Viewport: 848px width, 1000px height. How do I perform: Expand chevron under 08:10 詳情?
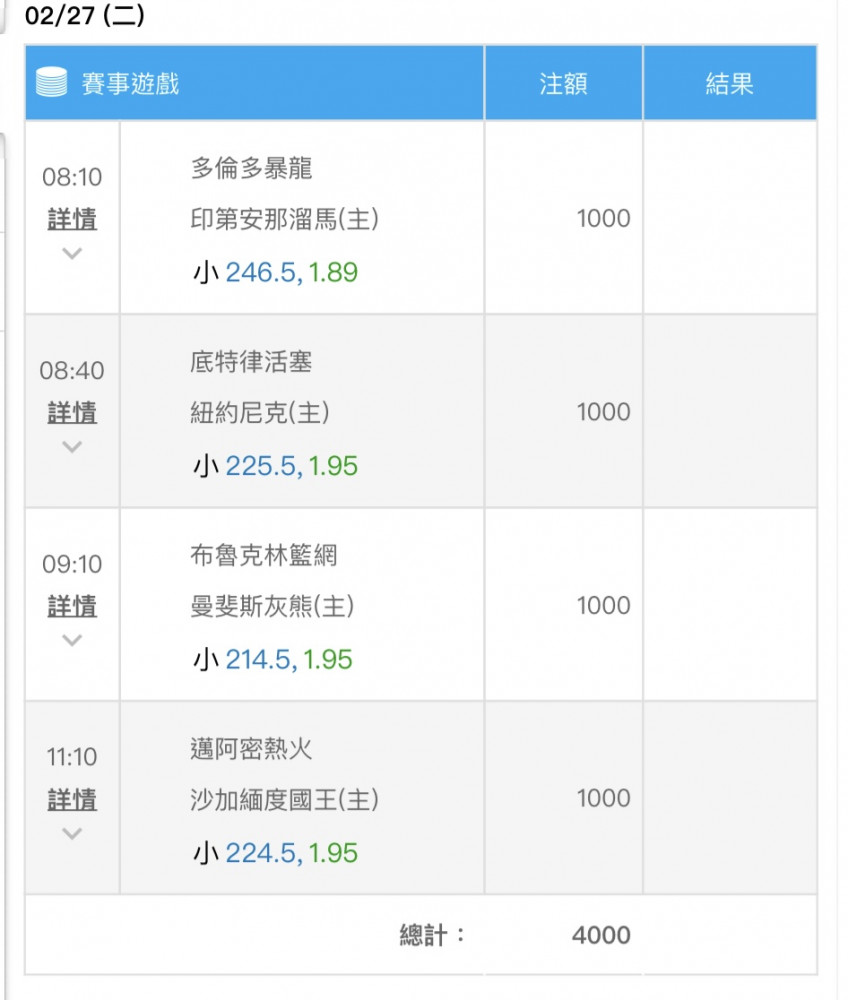[x=72, y=254]
